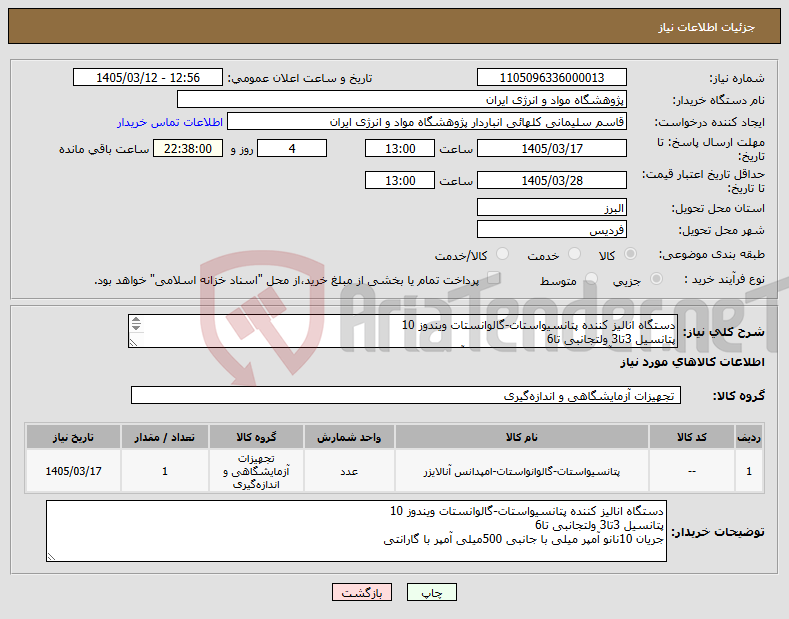Click the unit cell عدد in table
The image size is (789, 619).
(349, 472)
